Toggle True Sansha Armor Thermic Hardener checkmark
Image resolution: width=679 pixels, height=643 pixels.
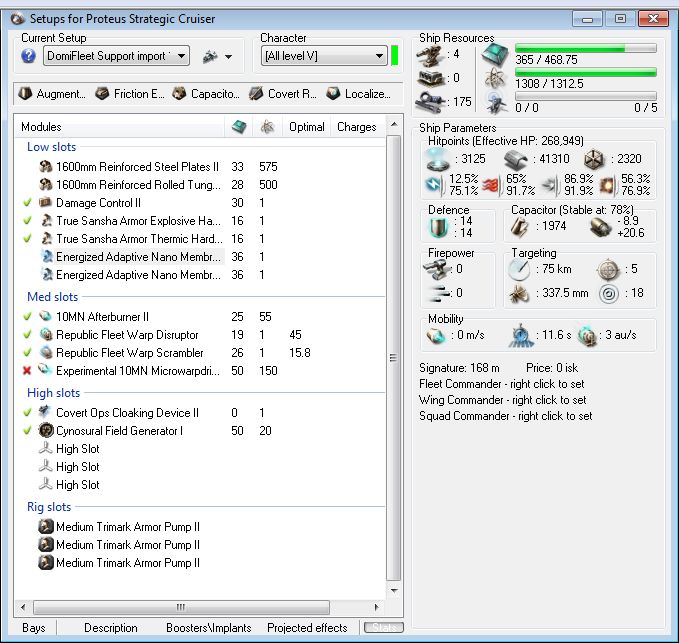(27, 239)
